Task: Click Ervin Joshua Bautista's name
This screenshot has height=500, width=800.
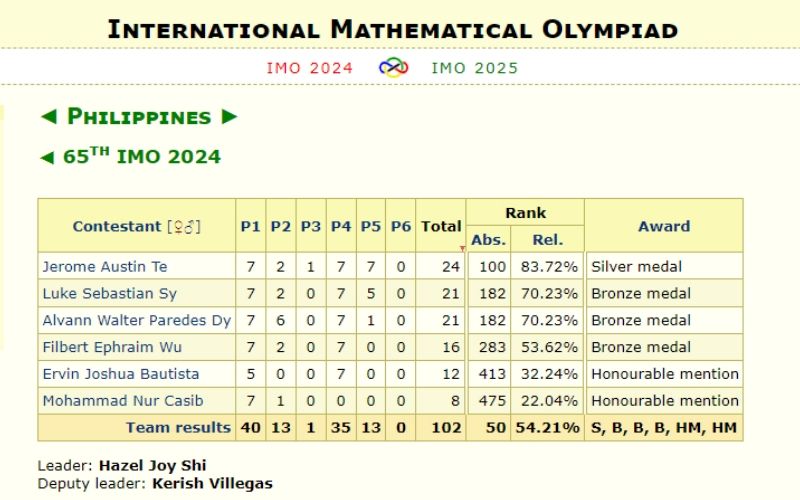Action: (120, 374)
